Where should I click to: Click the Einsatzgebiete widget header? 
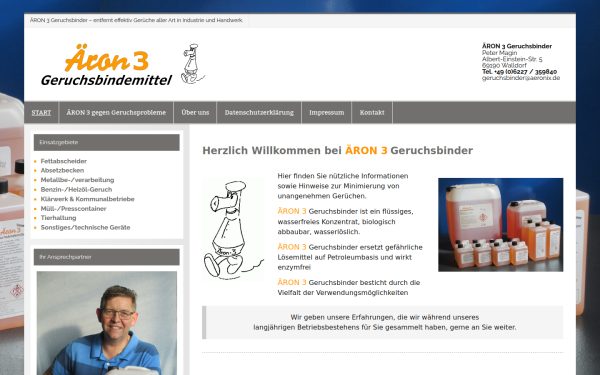click(106, 142)
